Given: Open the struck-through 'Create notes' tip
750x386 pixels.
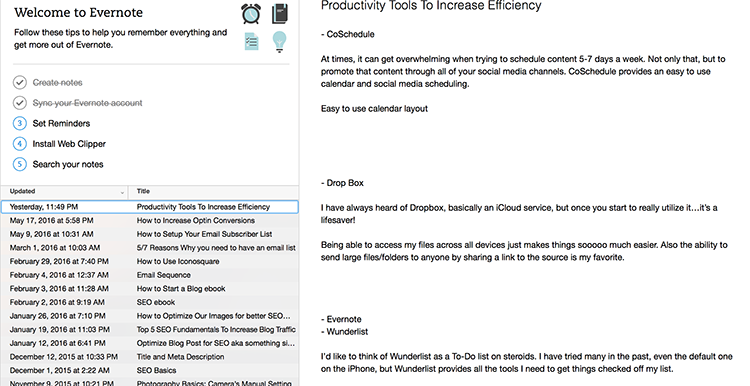Looking at the screenshot, I should [x=57, y=83].
